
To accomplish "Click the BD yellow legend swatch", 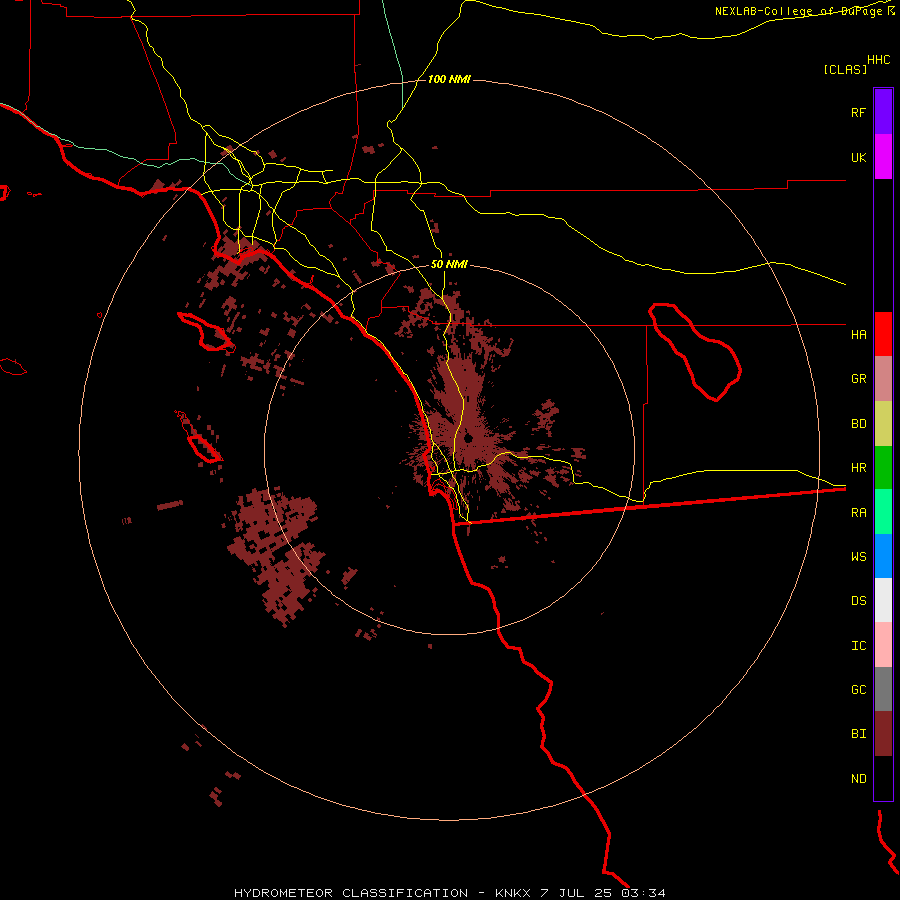I will [883, 424].
